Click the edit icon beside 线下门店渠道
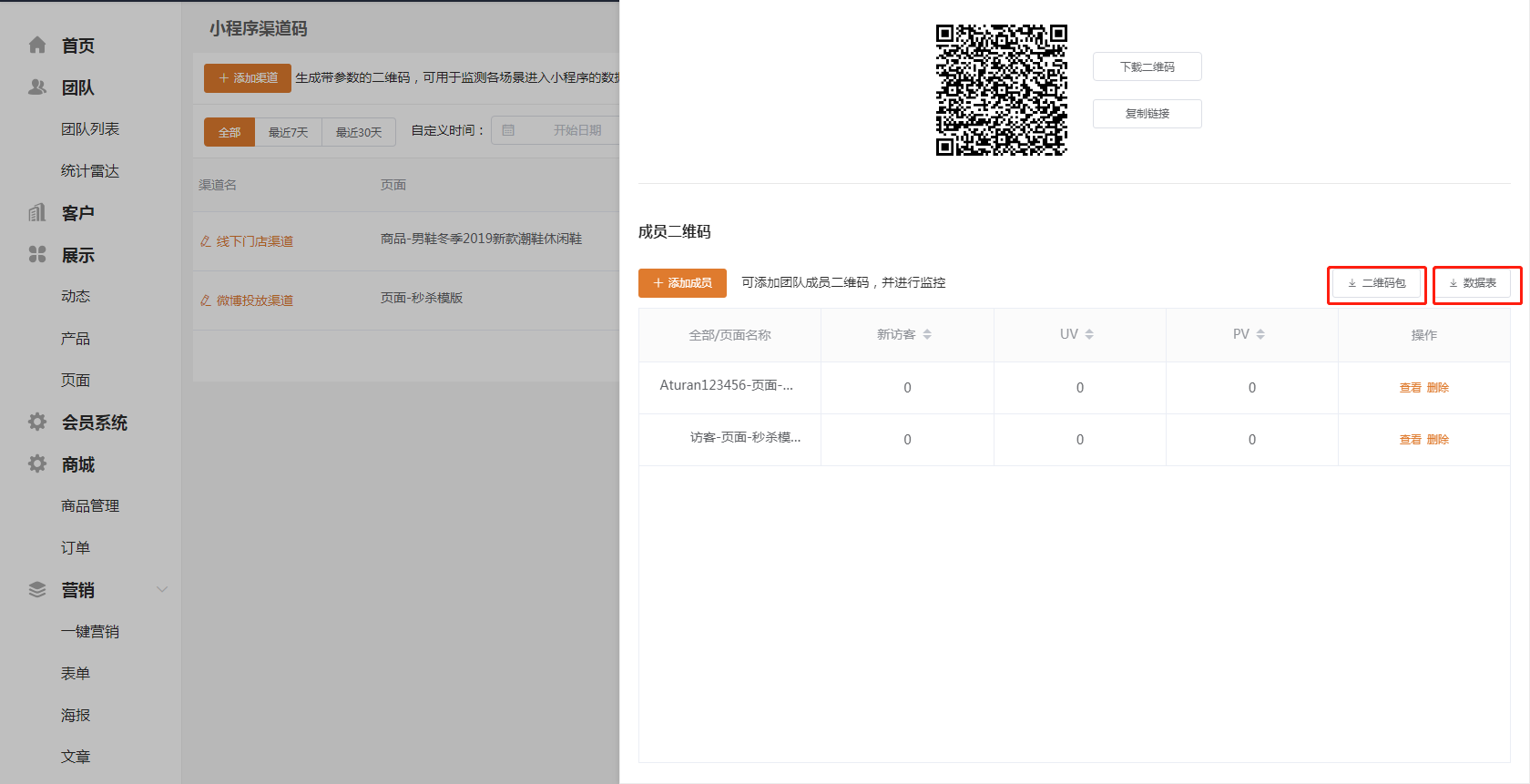The image size is (1530, 784). (206, 241)
